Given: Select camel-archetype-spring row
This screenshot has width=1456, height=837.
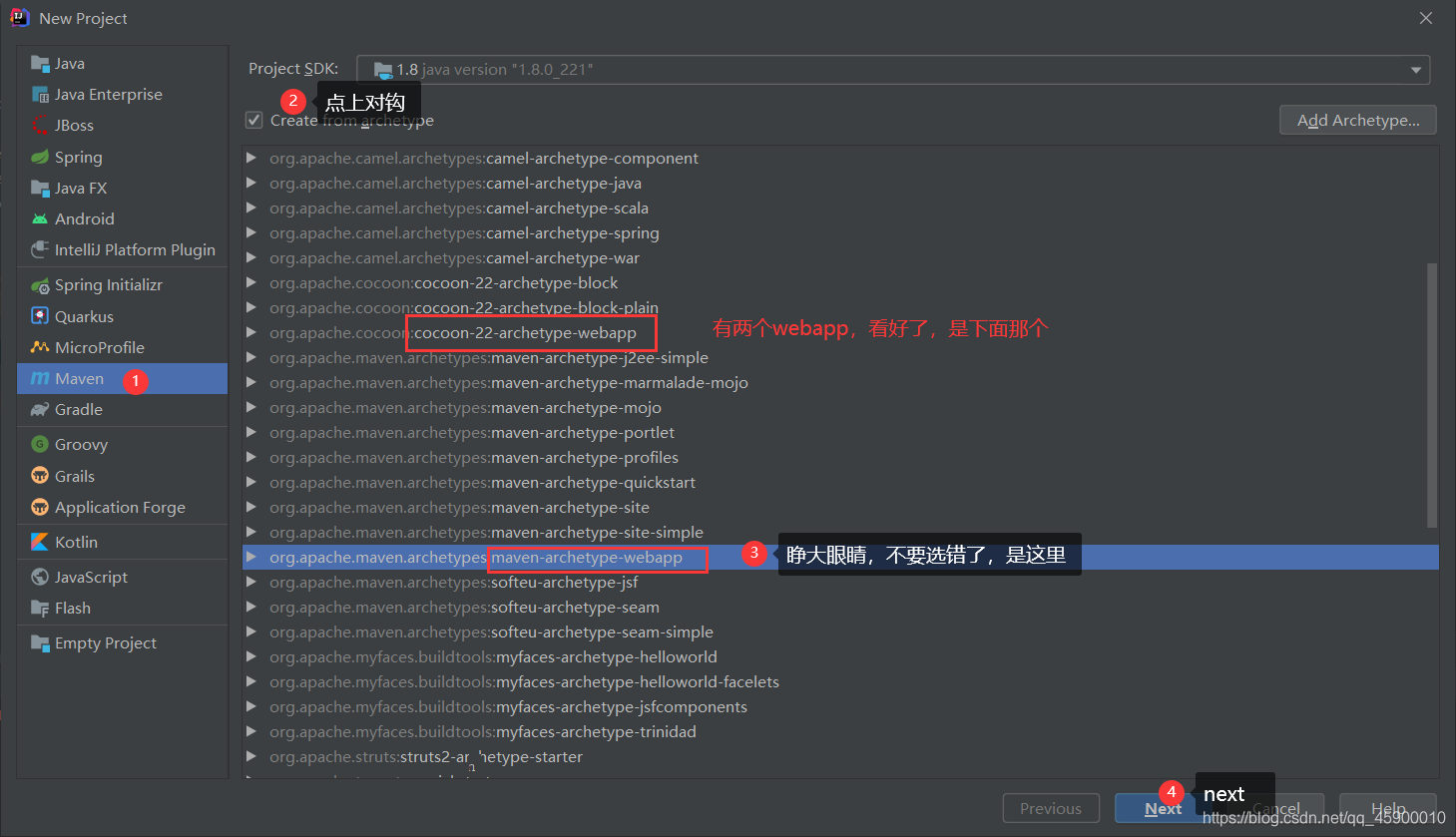Looking at the screenshot, I should pyautogui.click(x=840, y=232).
